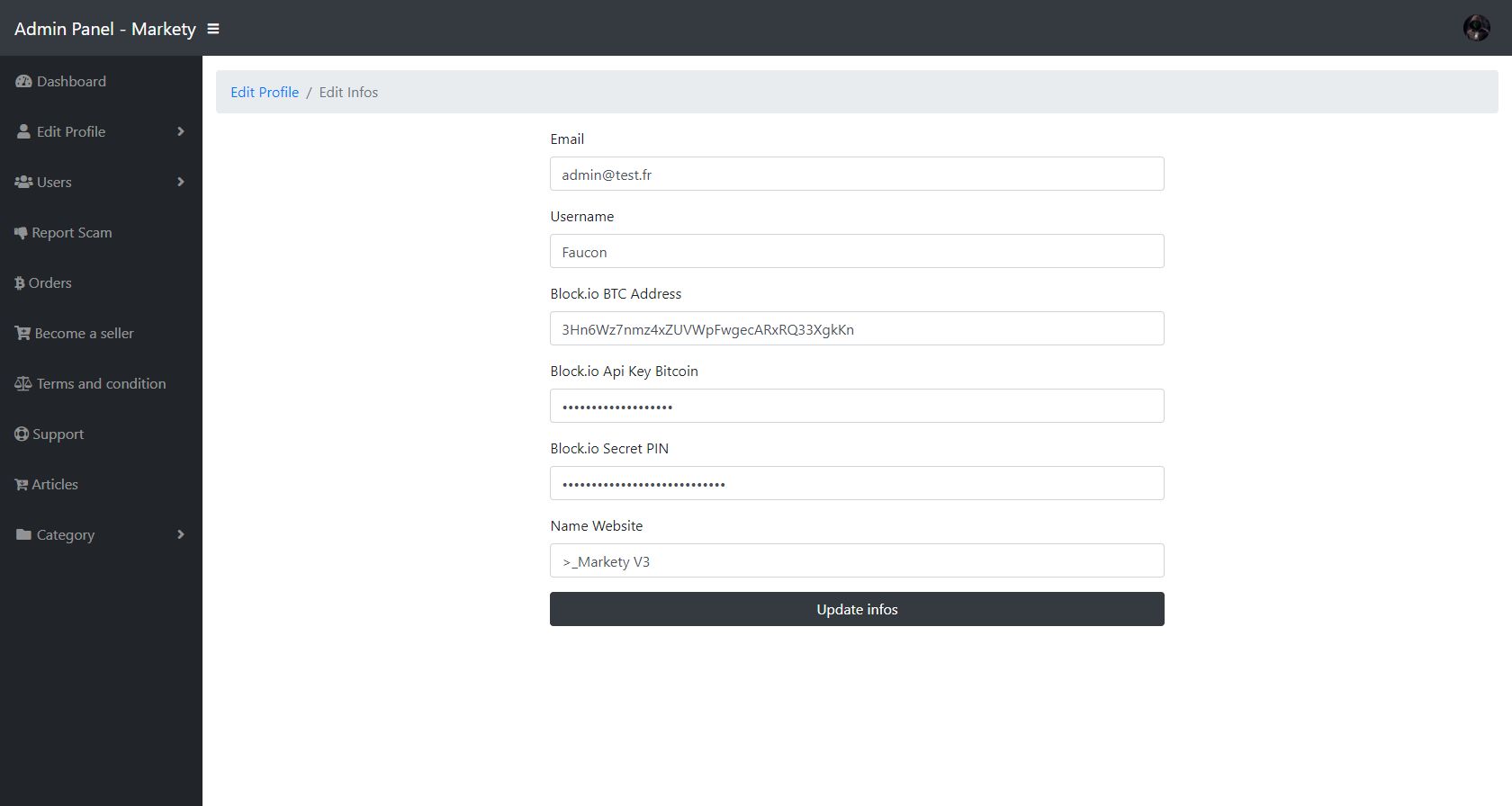Expand the Edit Profile submenu chevron
Viewport: 1512px width, 806px height.
click(181, 131)
